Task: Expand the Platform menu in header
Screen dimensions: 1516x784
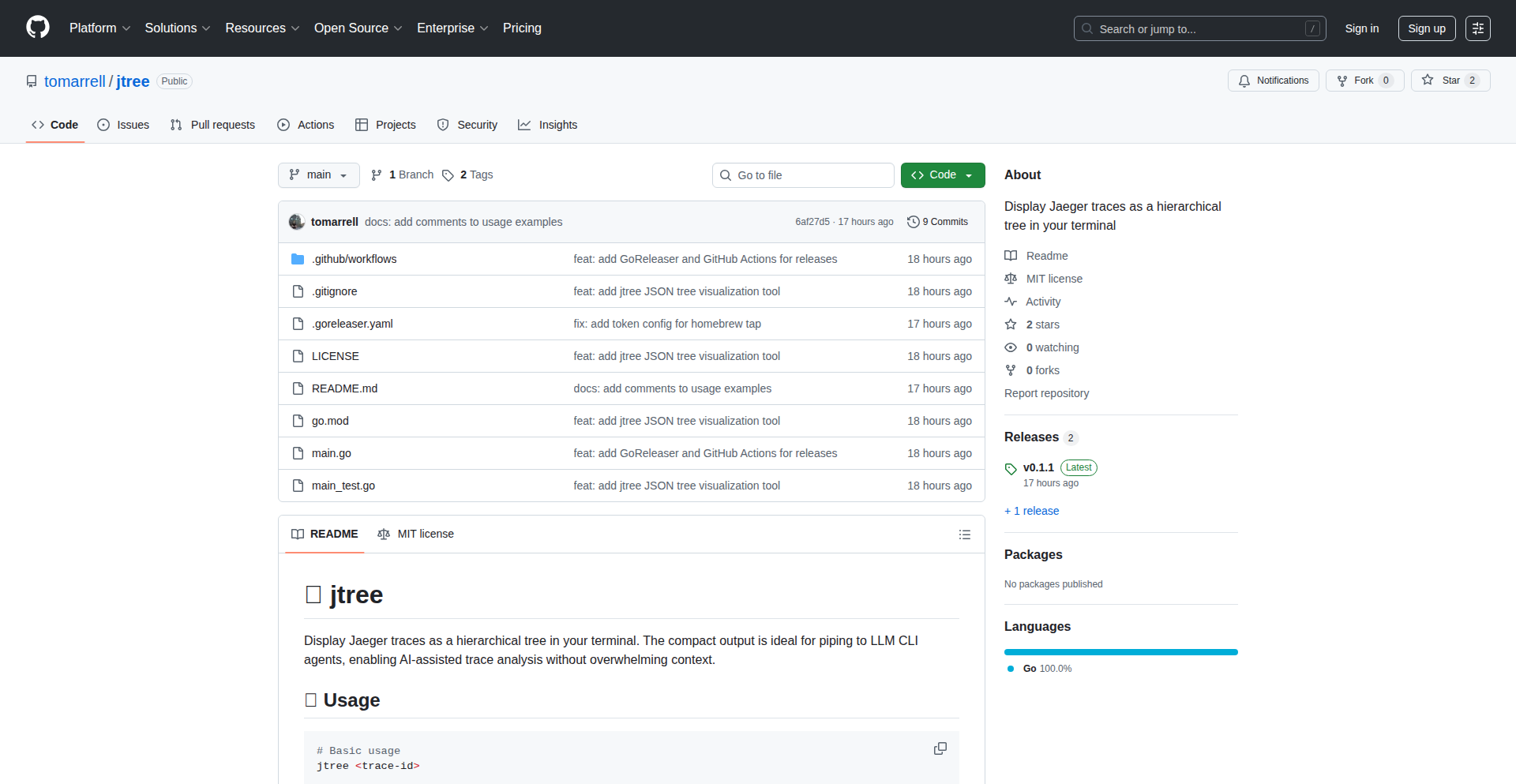Action: coord(99,28)
